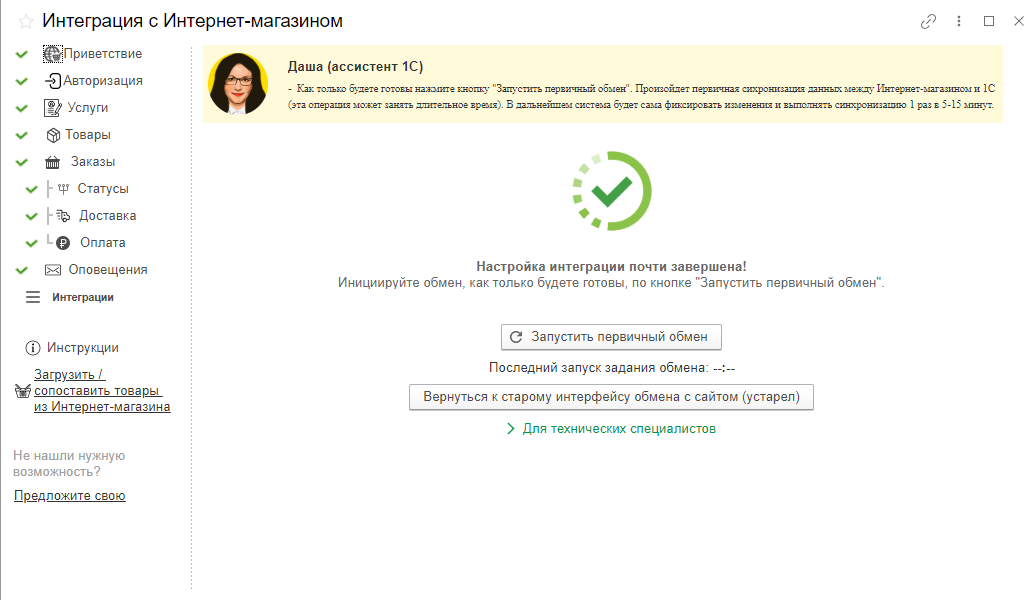Click the statuses icon next to Статусы
The width and height of the screenshot is (1034, 600).
(63, 189)
